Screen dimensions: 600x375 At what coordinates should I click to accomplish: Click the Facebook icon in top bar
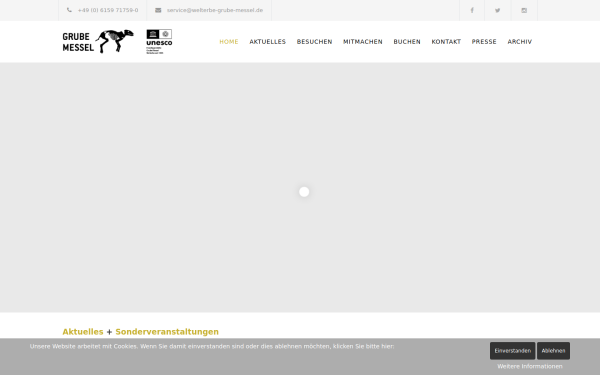tap(472, 10)
